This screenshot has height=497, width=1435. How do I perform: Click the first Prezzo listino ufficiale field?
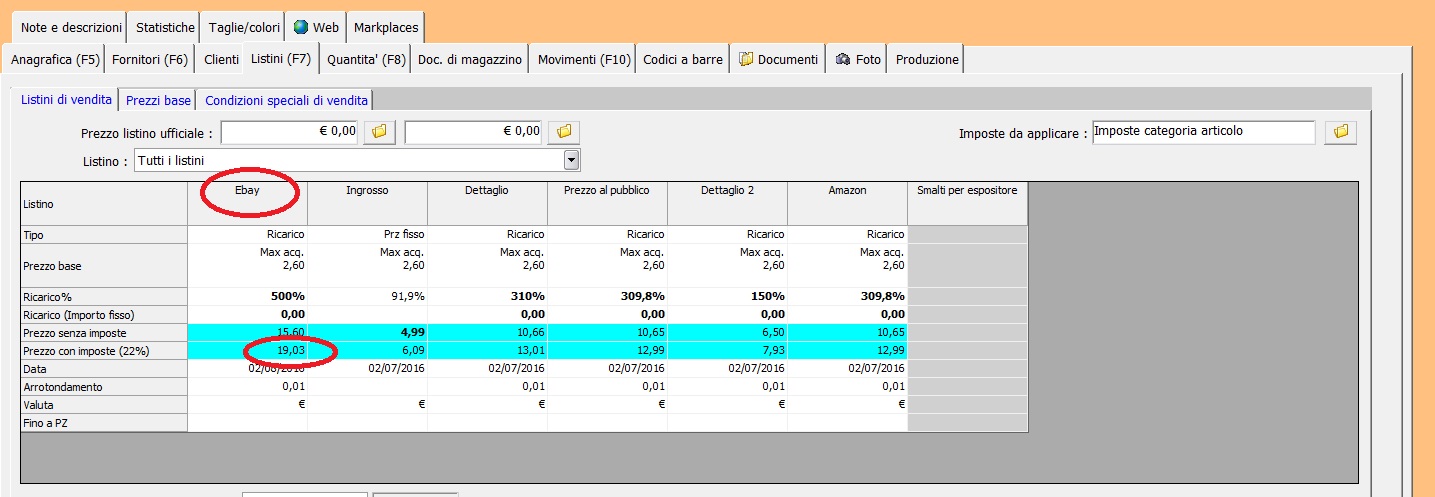[290, 132]
